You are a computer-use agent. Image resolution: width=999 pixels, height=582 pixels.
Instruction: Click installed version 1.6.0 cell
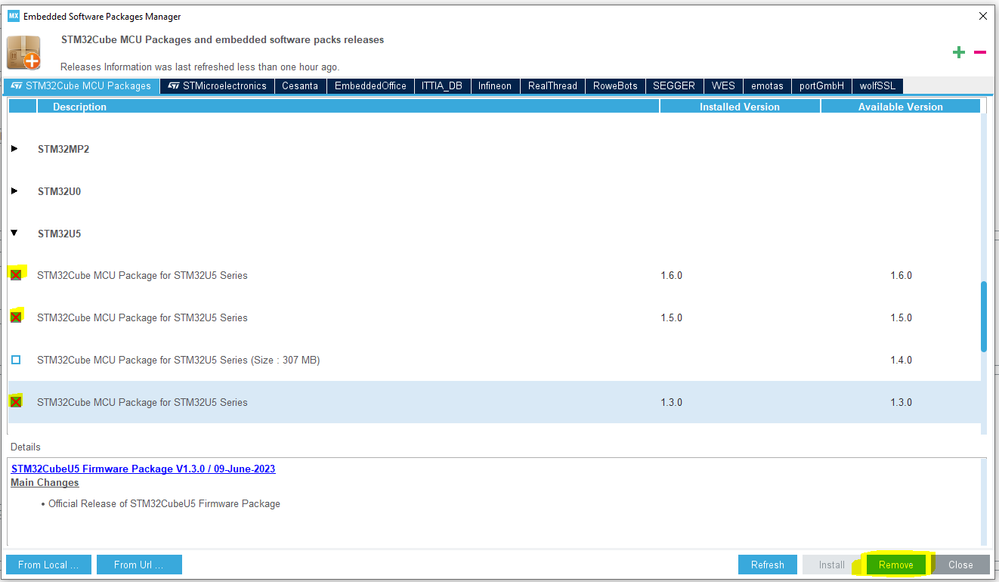point(672,275)
